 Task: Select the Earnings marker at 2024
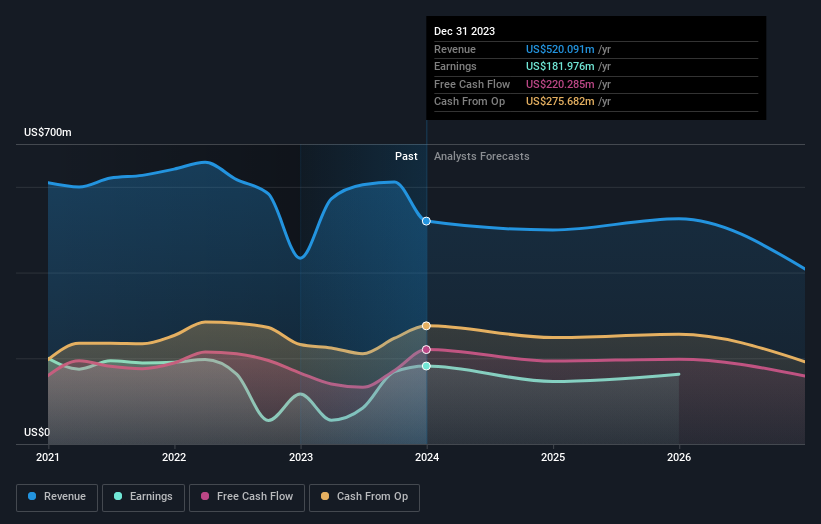426,366
